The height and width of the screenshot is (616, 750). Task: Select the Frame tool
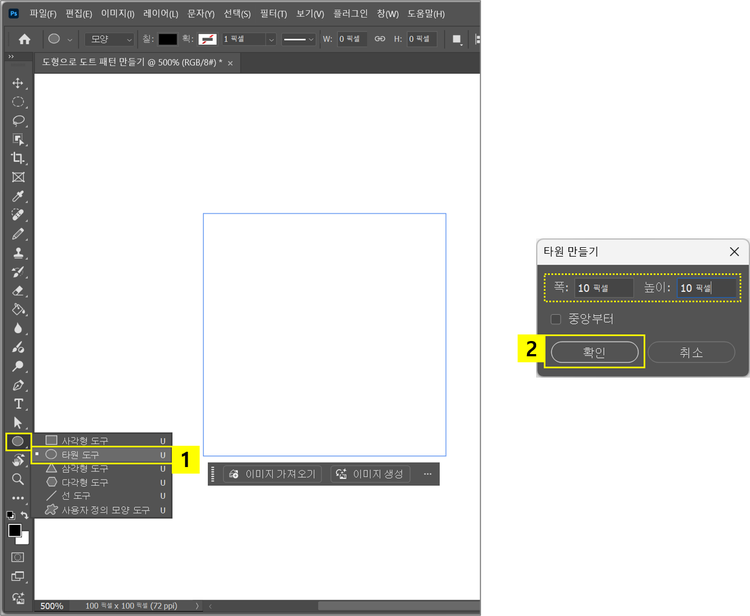tap(18, 177)
